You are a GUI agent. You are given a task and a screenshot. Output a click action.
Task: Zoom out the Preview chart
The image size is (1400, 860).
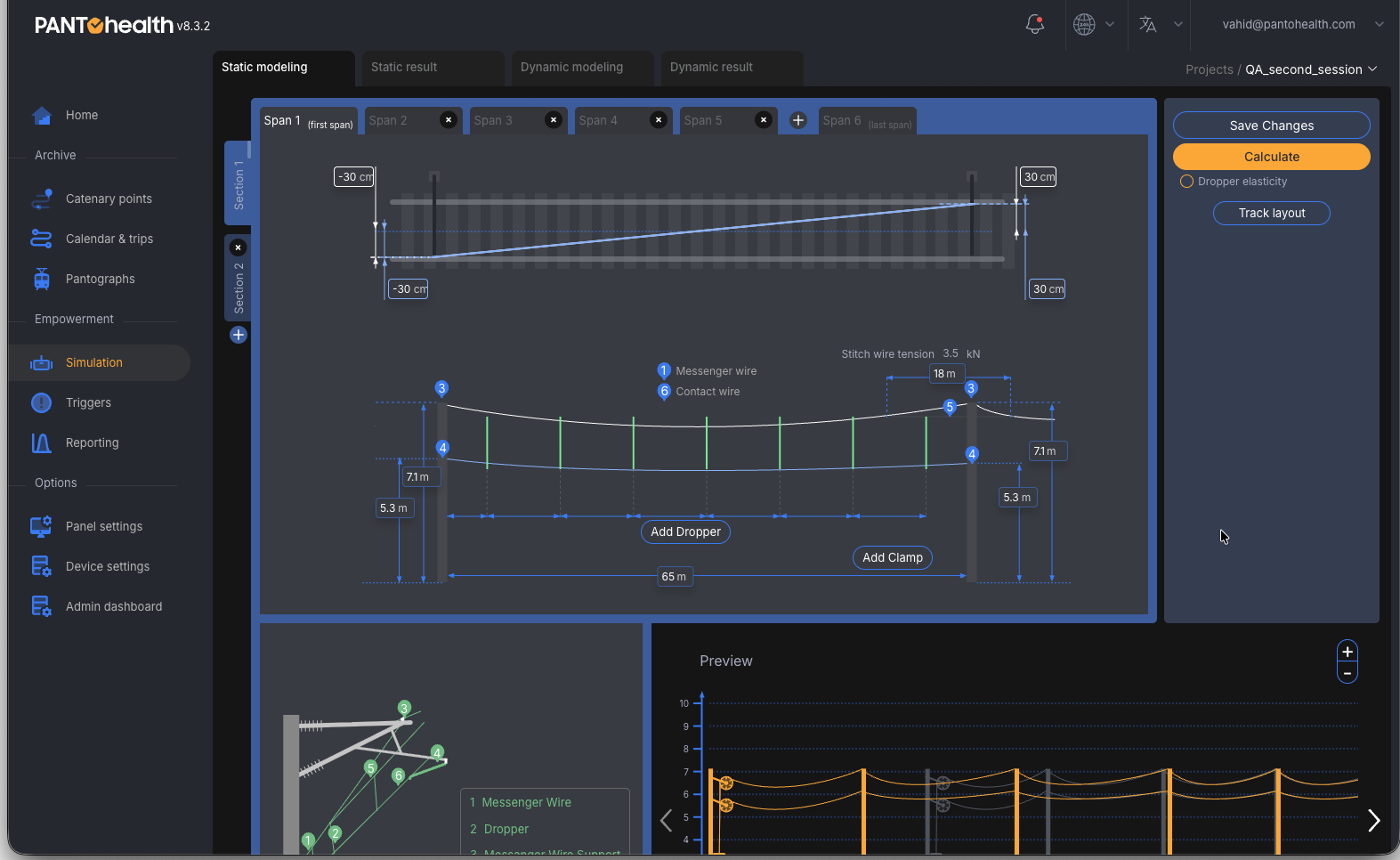point(1347,674)
